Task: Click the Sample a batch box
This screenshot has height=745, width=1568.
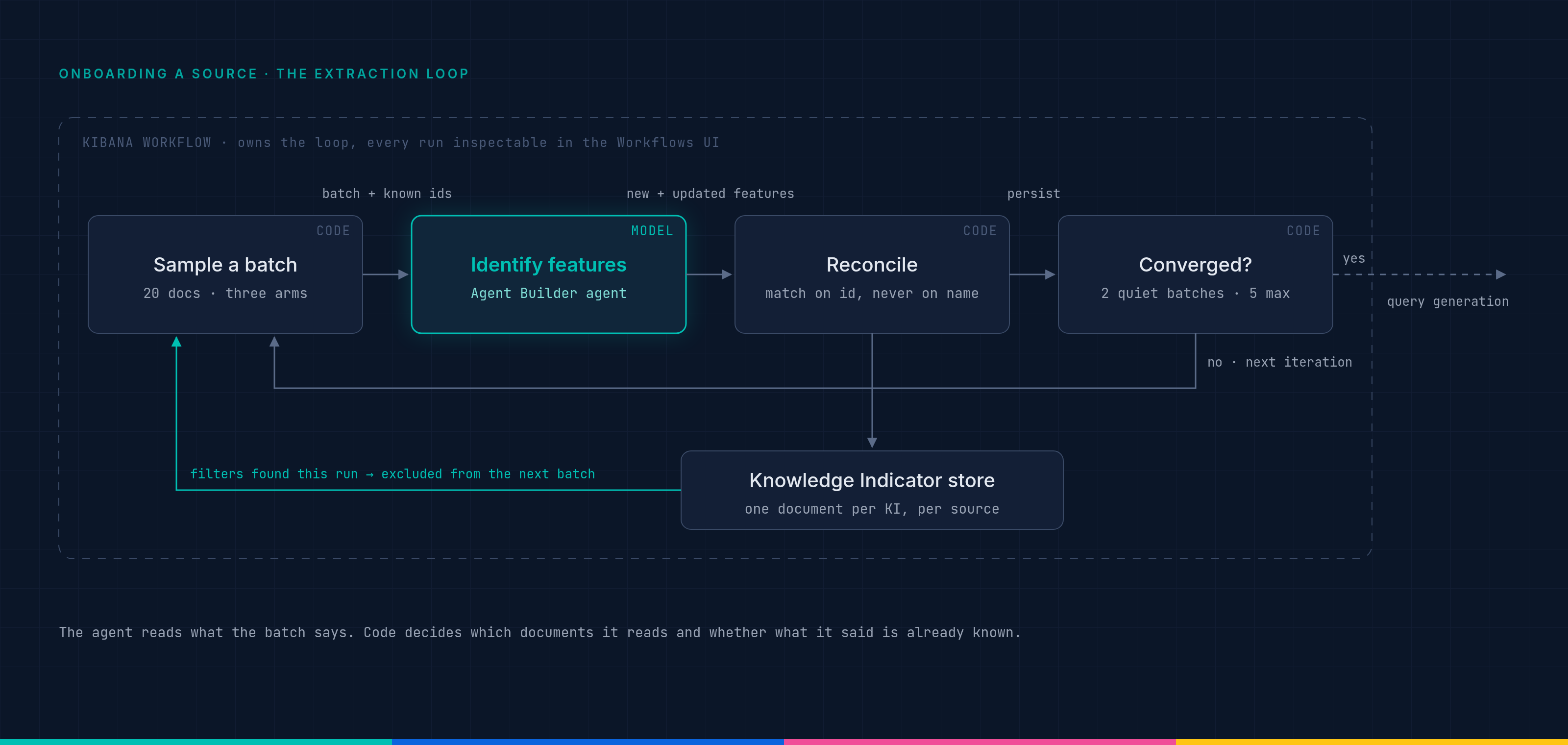Action: (225, 274)
